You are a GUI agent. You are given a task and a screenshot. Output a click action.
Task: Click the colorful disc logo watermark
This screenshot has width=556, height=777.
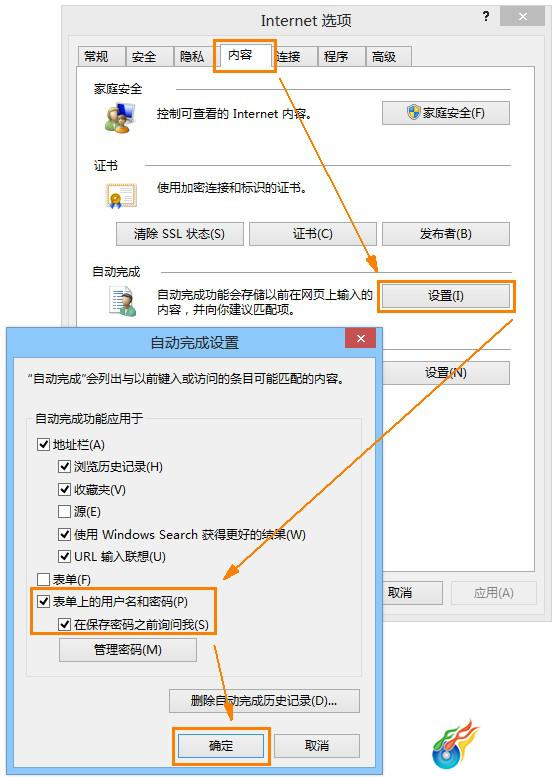(455, 745)
